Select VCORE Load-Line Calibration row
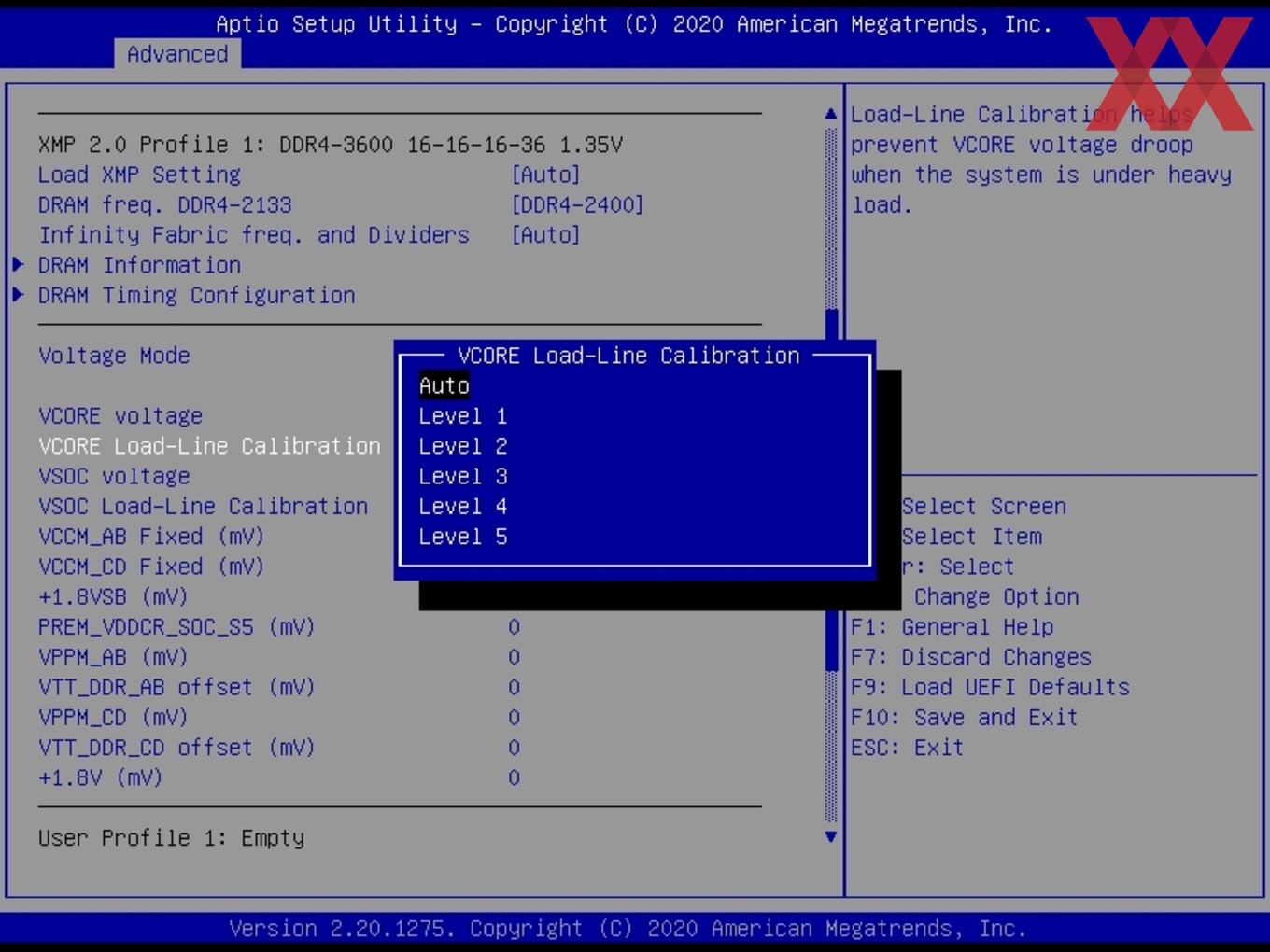The width and height of the screenshot is (1270, 952). coord(209,446)
